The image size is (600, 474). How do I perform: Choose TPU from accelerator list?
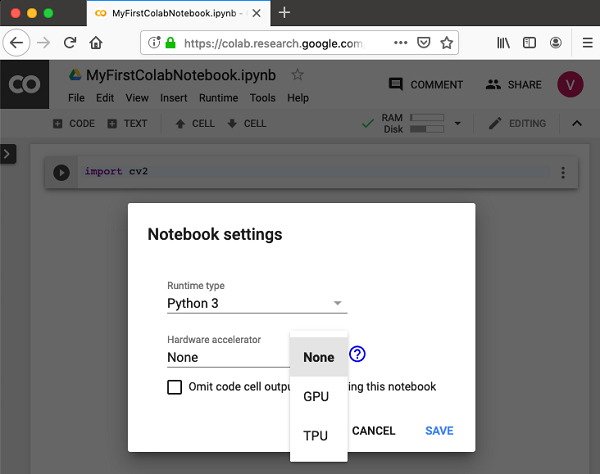click(x=316, y=435)
